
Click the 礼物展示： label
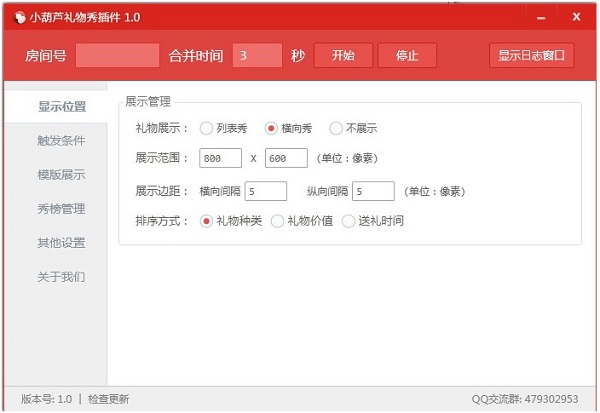point(162,128)
